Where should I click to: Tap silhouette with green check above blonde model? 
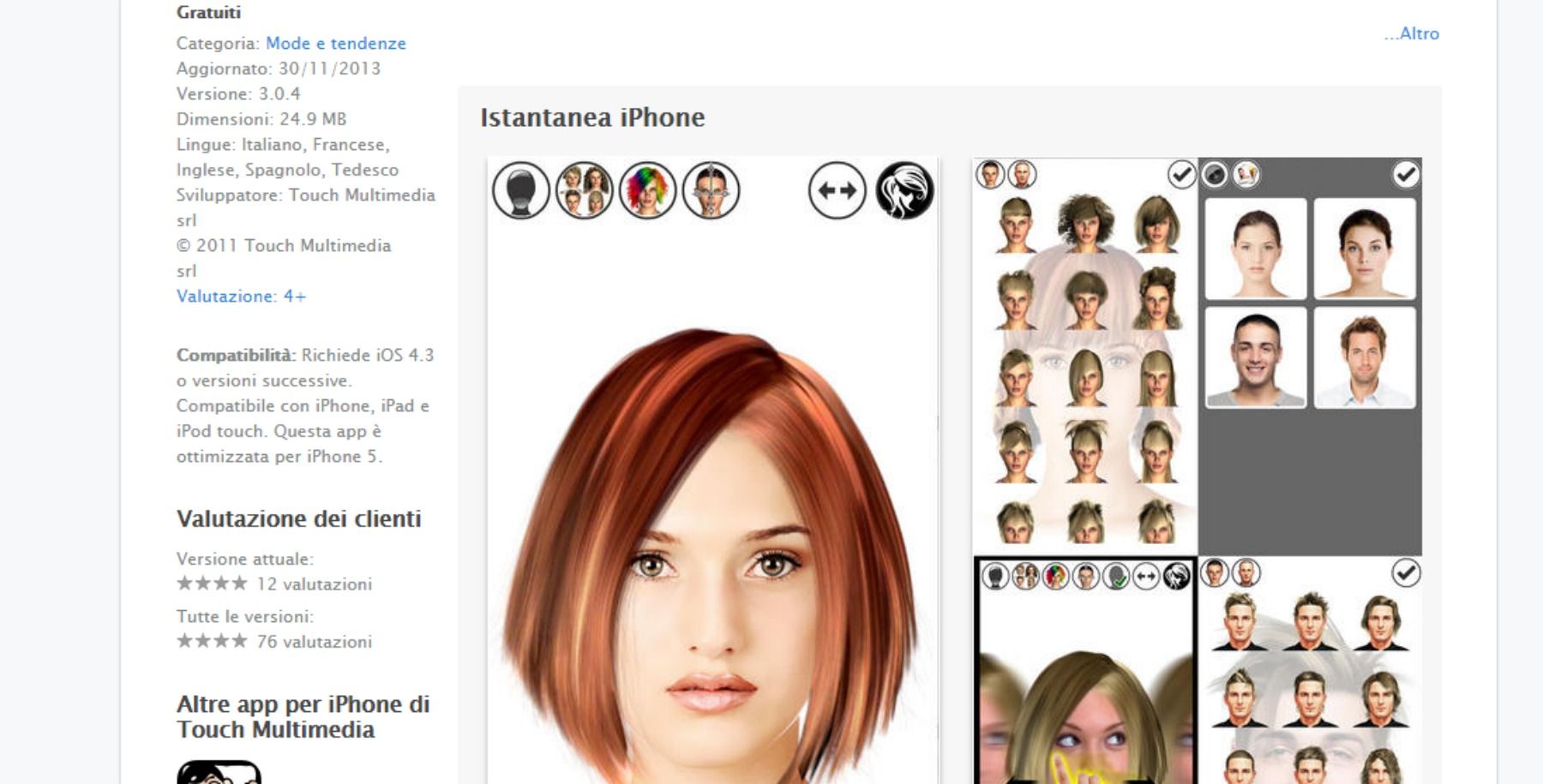[1116, 576]
